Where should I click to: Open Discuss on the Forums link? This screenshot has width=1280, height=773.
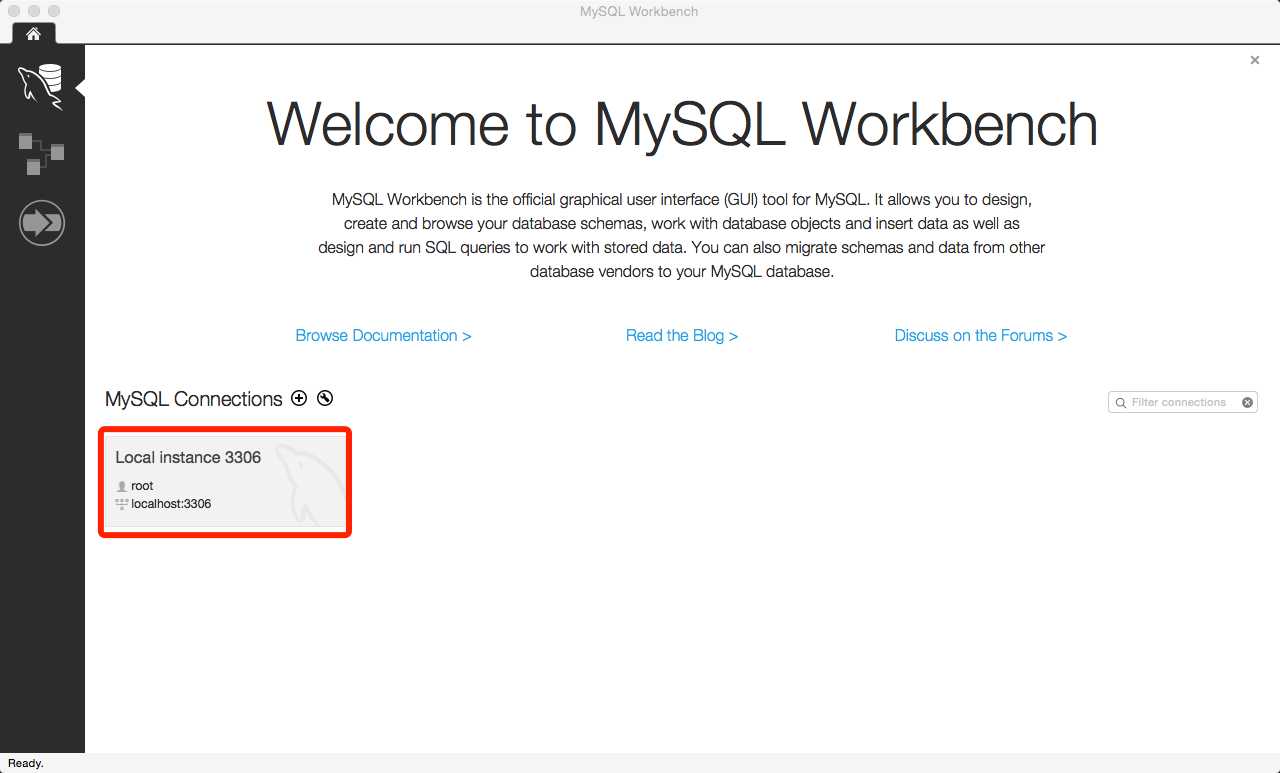click(981, 335)
